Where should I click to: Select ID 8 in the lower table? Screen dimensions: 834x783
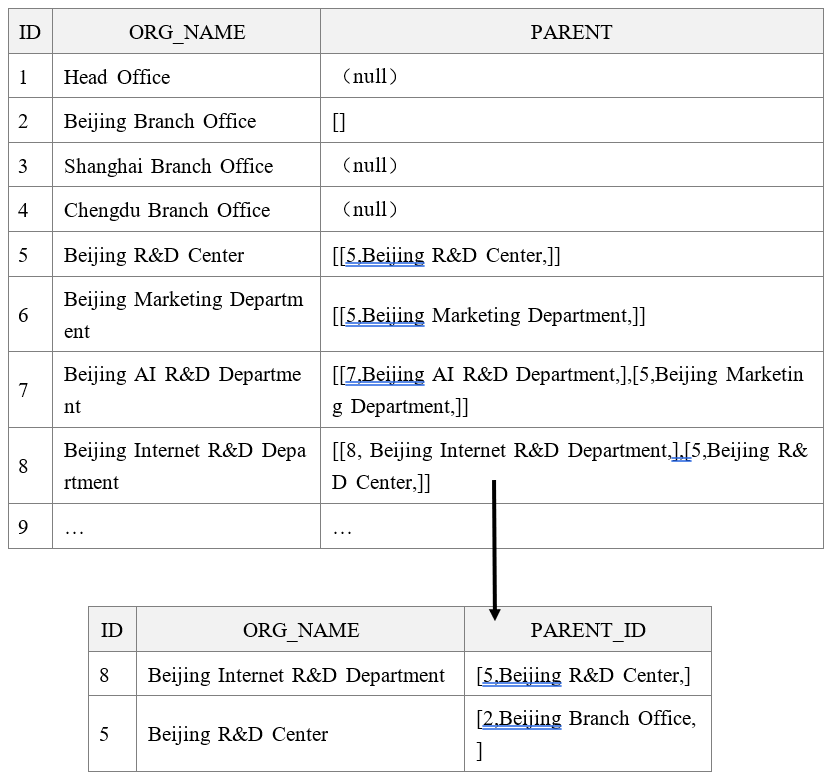pyautogui.click(x=105, y=675)
